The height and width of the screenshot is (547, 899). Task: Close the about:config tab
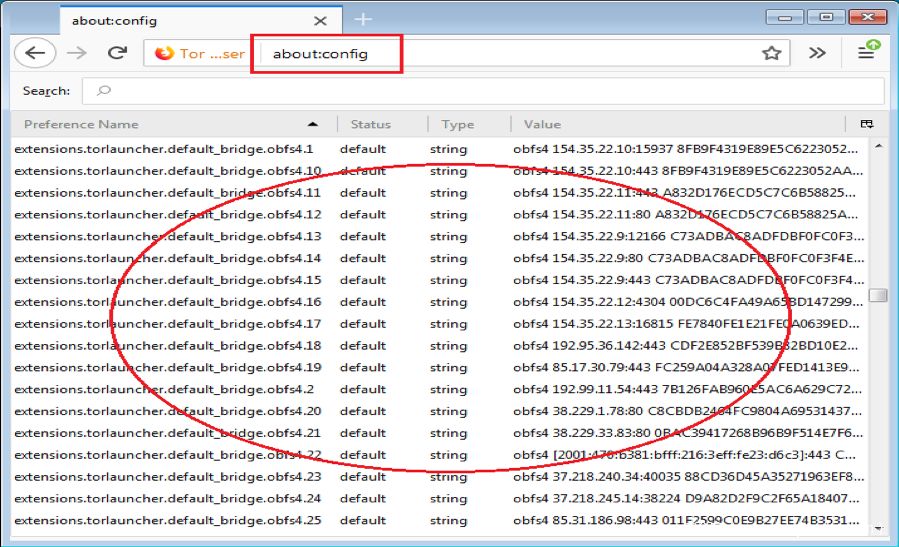320,21
